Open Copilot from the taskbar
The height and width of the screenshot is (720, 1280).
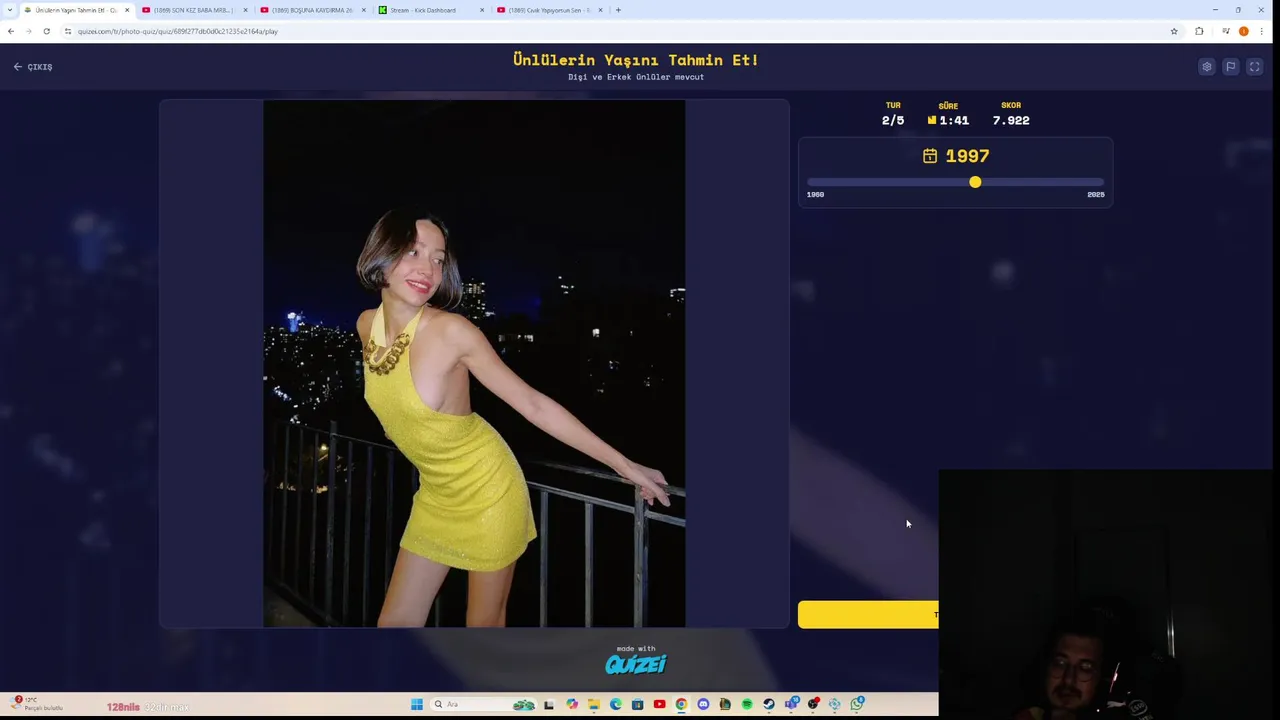572,704
